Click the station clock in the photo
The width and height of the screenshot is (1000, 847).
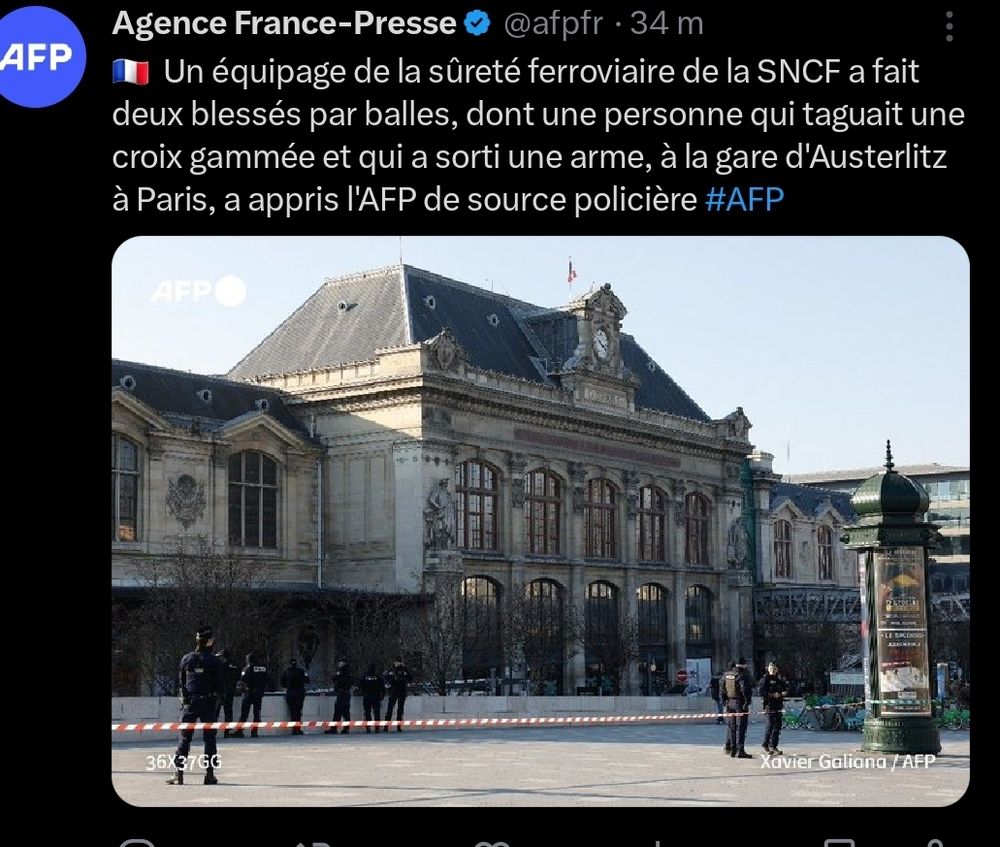pyautogui.click(x=601, y=344)
